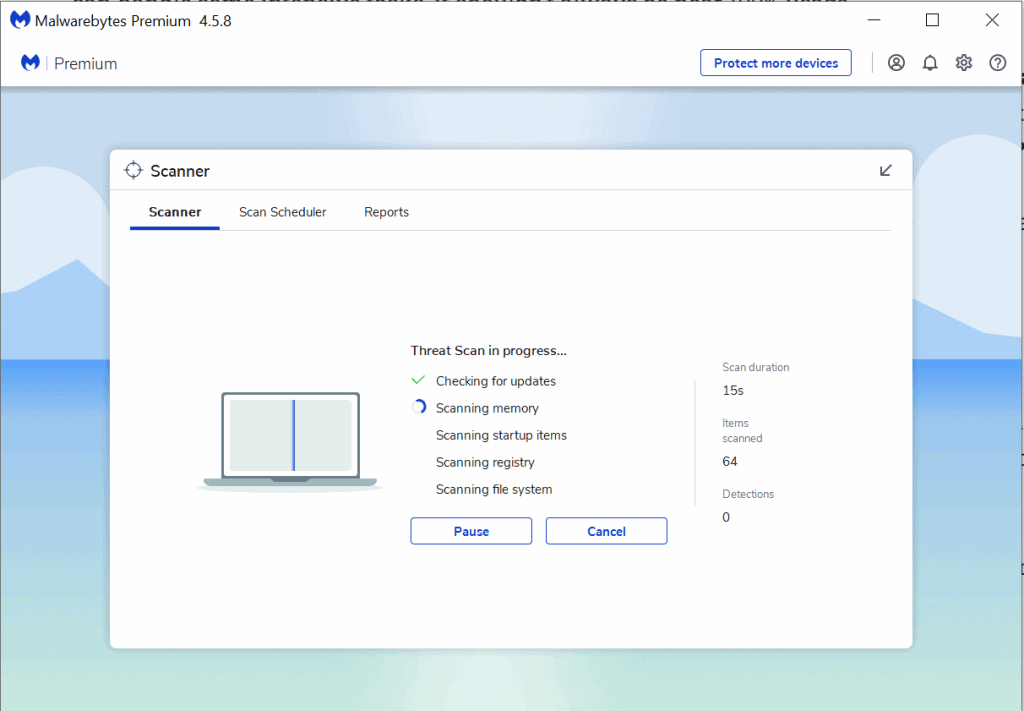Switch to the Scan Scheduler tab

click(x=282, y=212)
